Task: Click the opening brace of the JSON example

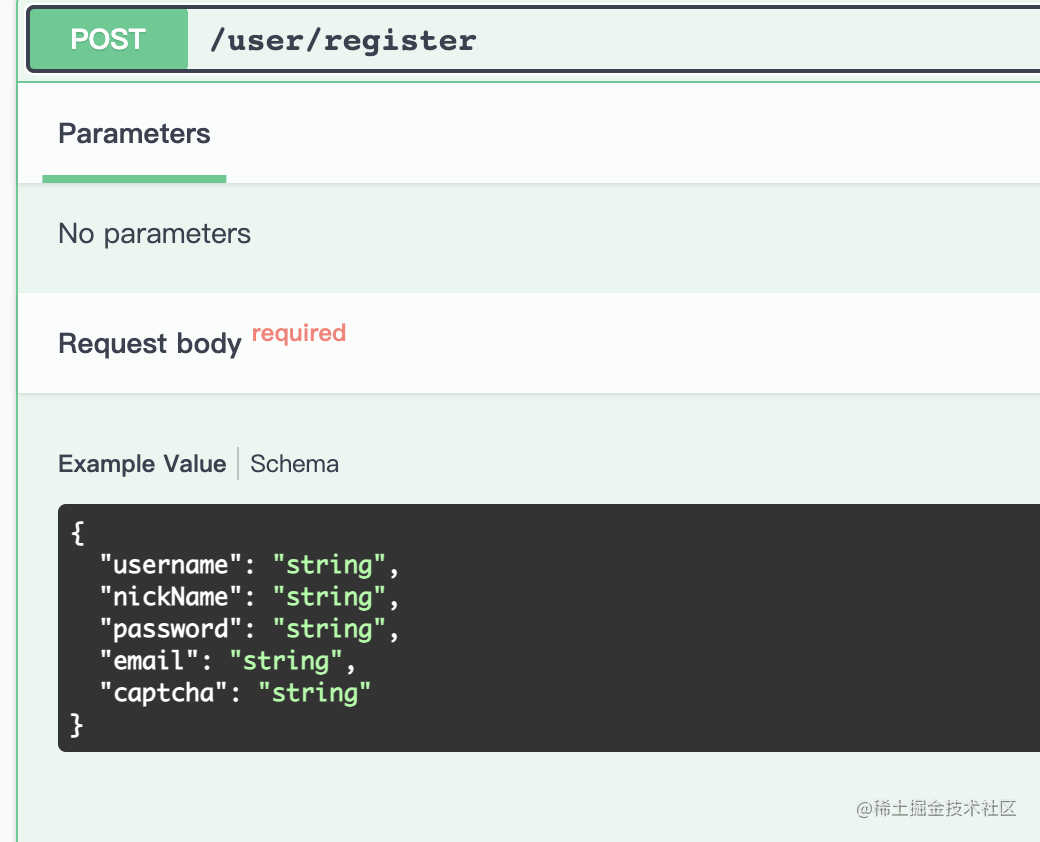Action: (78, 533)
